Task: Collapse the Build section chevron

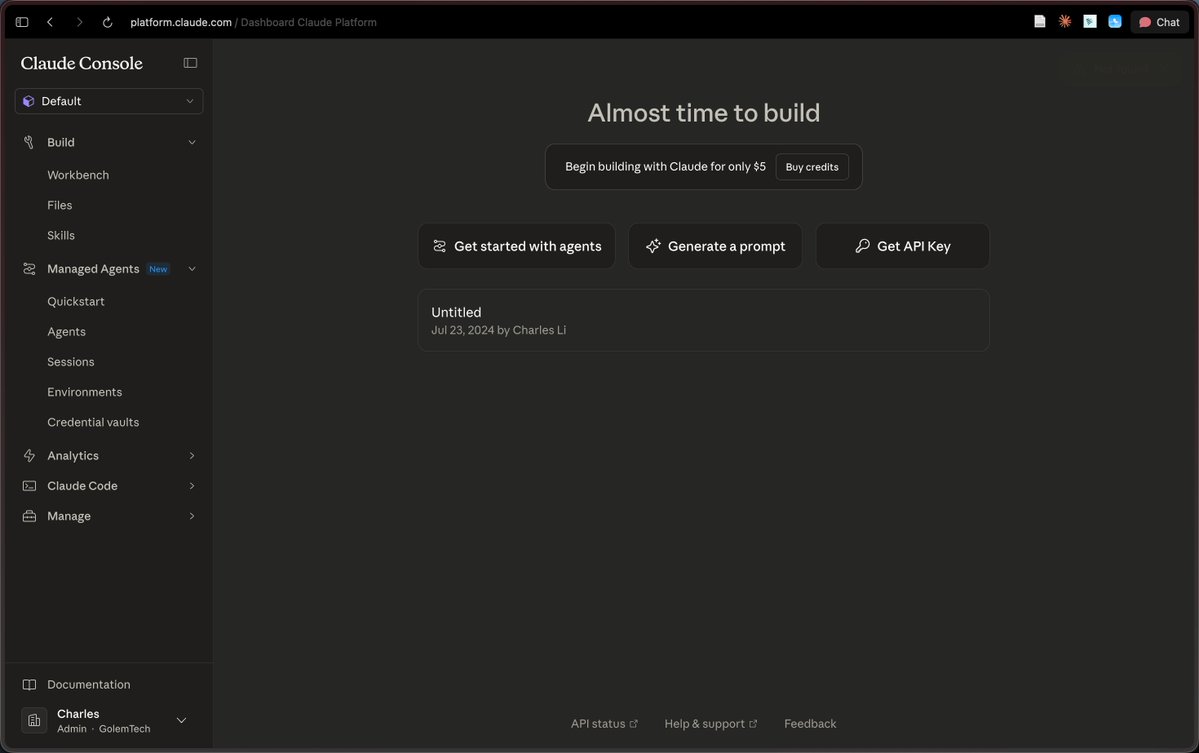Action: [192, 142]
